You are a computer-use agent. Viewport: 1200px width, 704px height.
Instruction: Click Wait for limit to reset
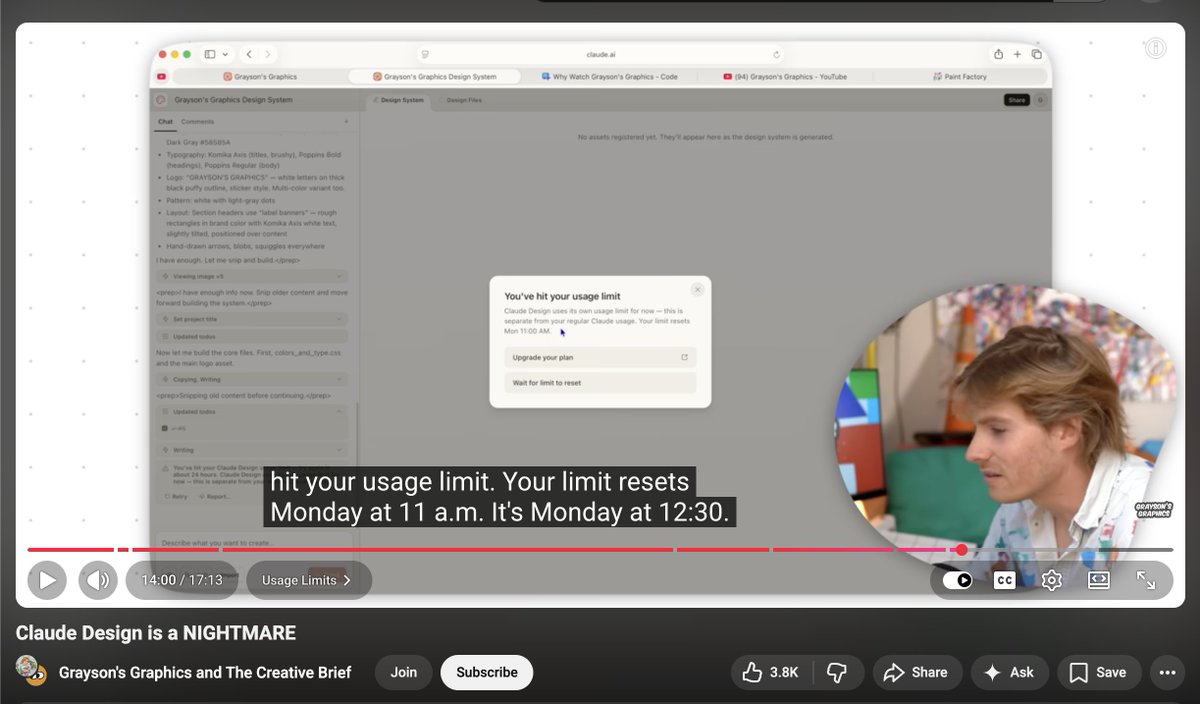[600, 383]
